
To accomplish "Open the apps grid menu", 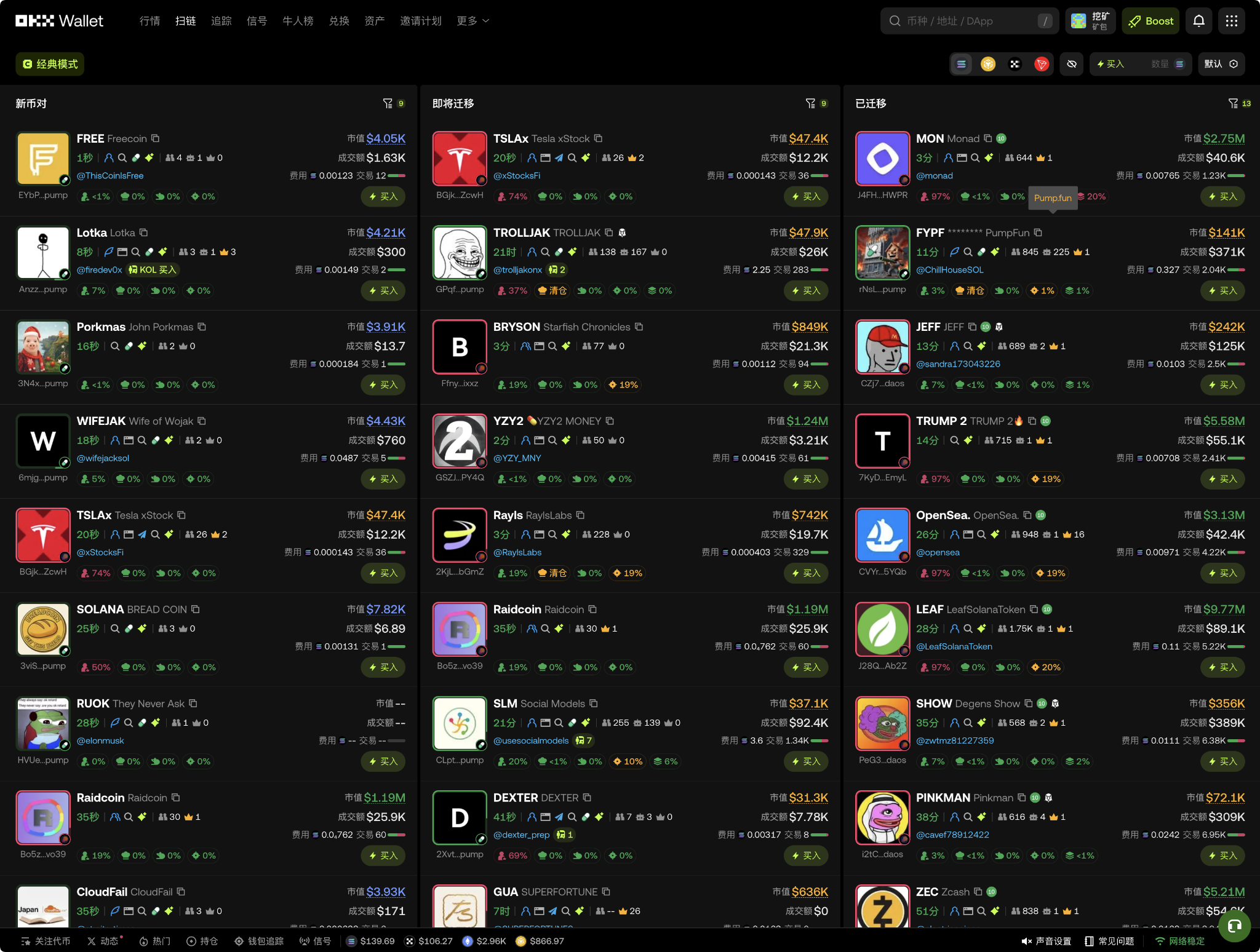I will click(x=1231, y=21).
